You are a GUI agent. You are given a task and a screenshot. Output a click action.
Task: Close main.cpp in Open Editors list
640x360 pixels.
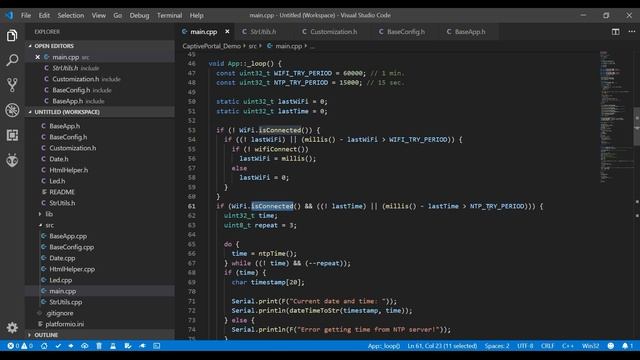click(38, 57)
